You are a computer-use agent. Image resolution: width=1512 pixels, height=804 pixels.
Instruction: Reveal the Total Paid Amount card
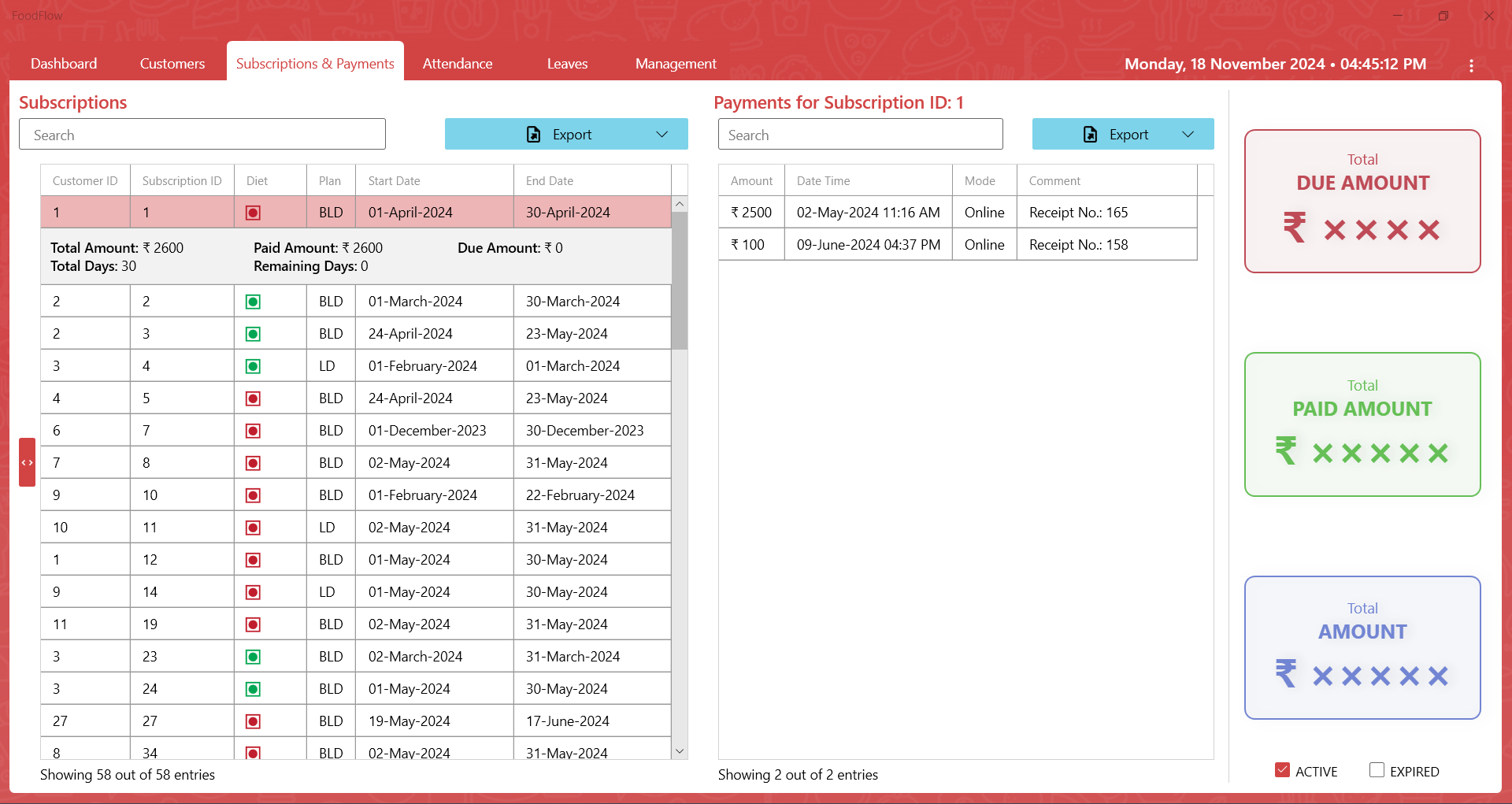pos(1362,424)
